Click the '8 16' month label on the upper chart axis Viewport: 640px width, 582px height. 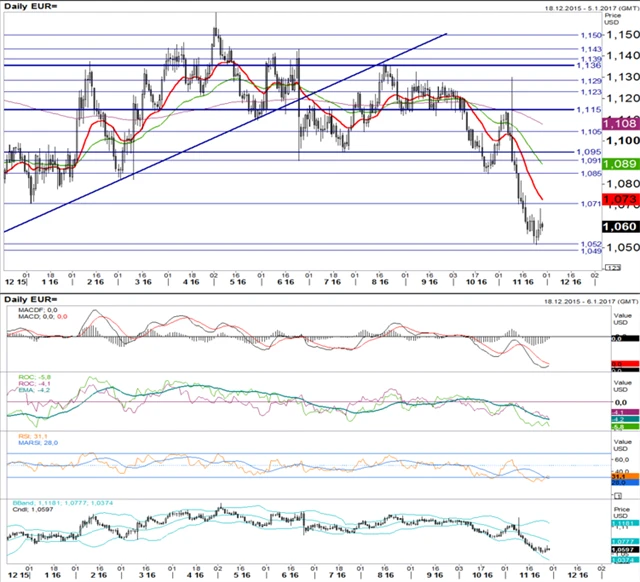point(380,282)
